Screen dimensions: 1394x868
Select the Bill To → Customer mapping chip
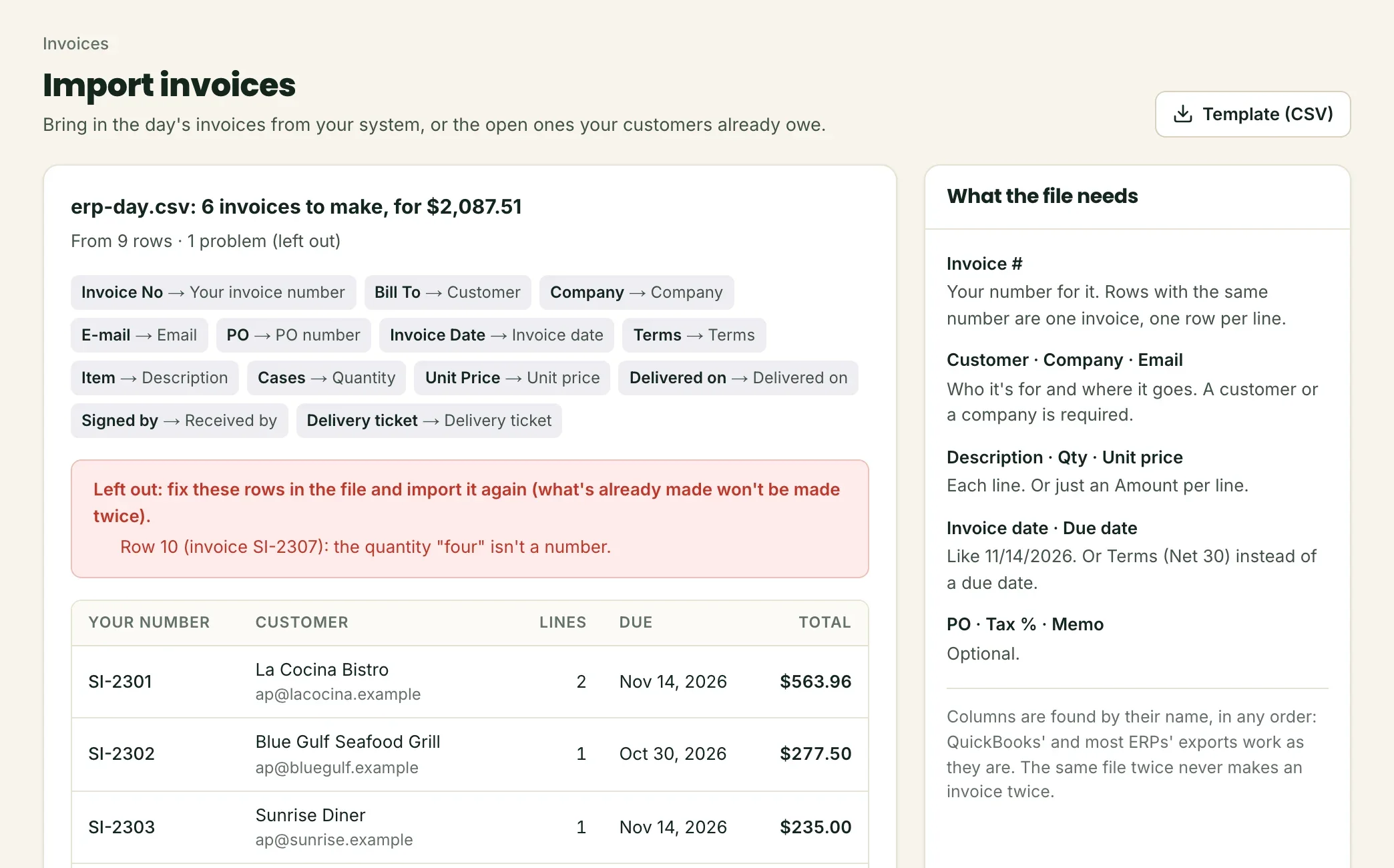[x=447, y=292]
